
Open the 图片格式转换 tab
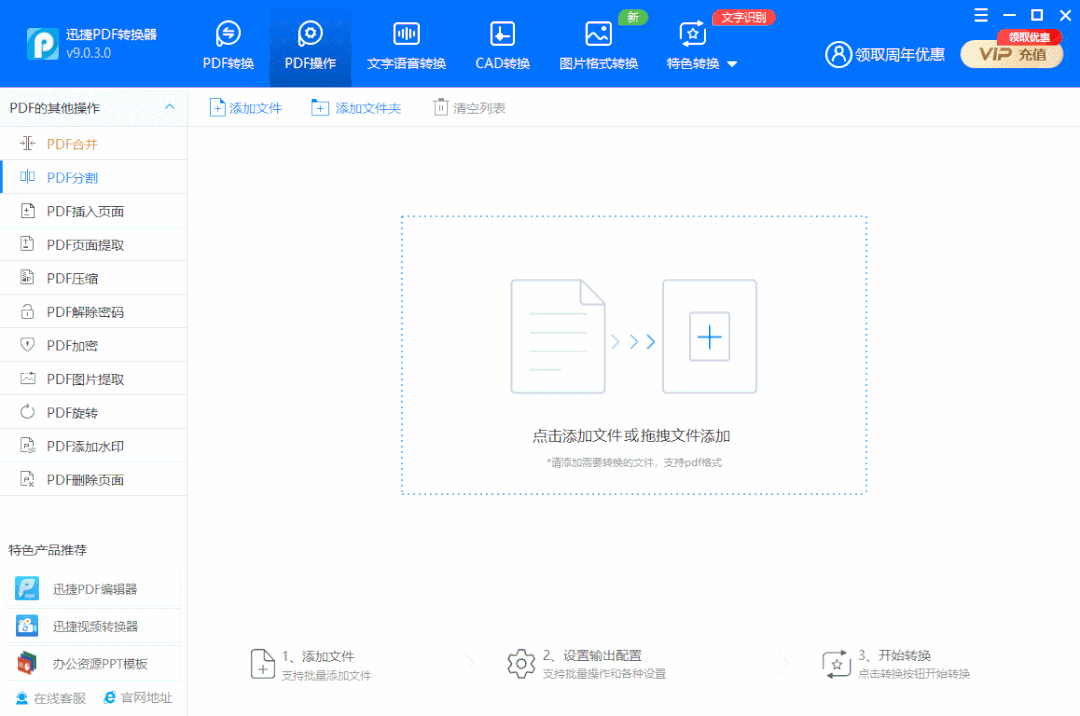(x=599, y=45)
